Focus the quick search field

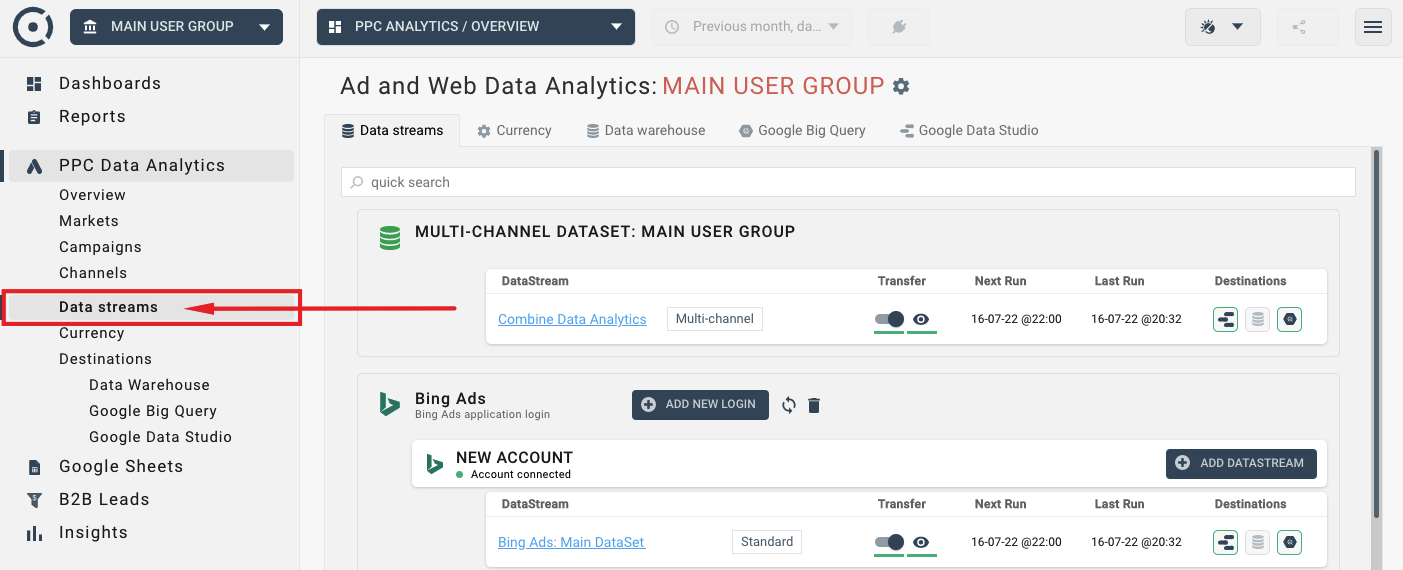tap(848, 182)
